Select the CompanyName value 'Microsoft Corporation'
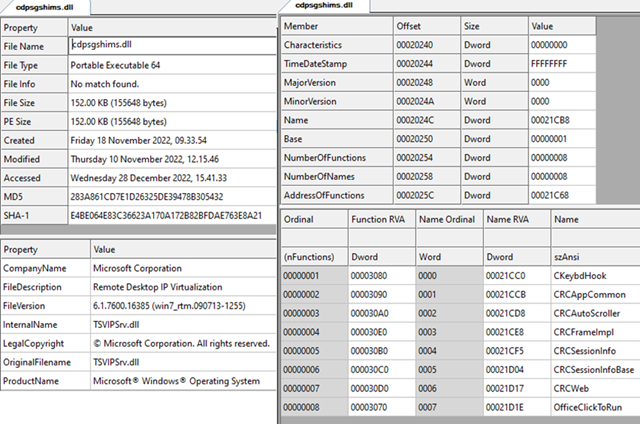This screenshot has height=424, width=640. (x=138, y=268)
